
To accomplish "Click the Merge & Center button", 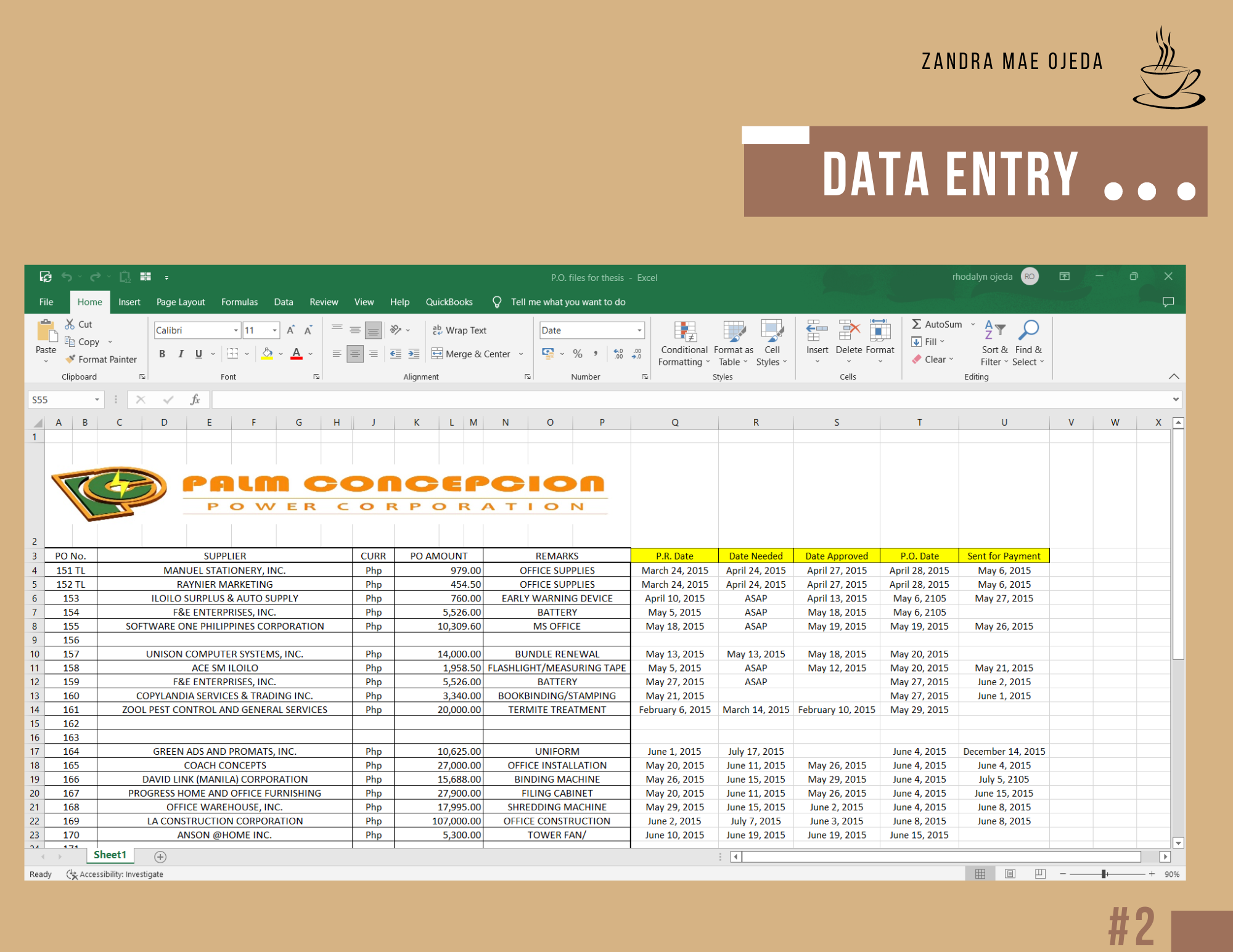I will click(472, 354).
